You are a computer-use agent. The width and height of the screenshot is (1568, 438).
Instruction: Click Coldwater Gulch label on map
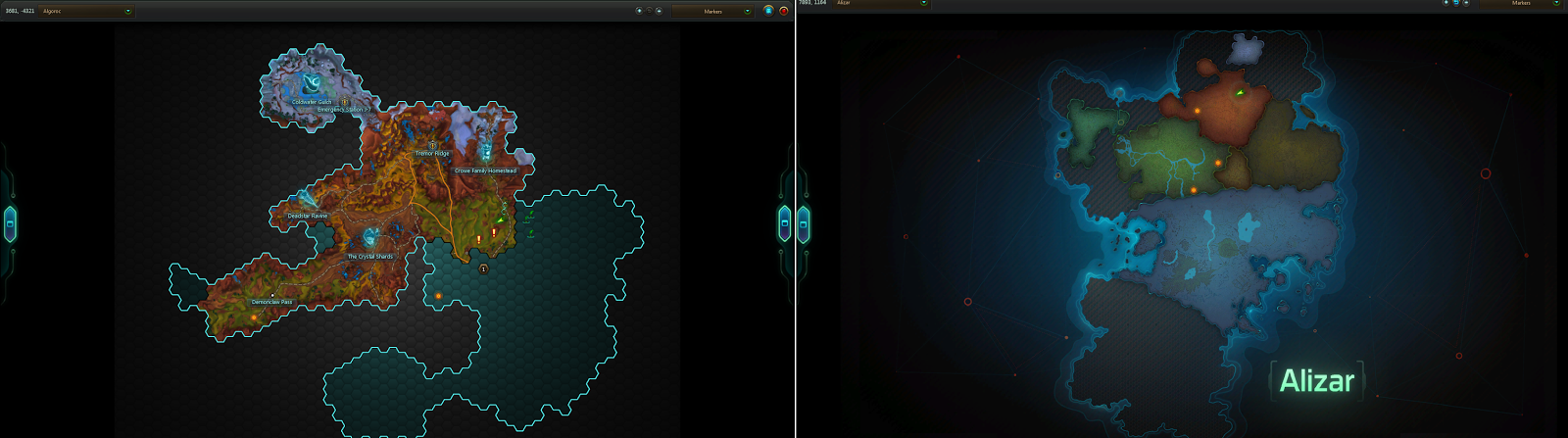[x=312, y=102]
